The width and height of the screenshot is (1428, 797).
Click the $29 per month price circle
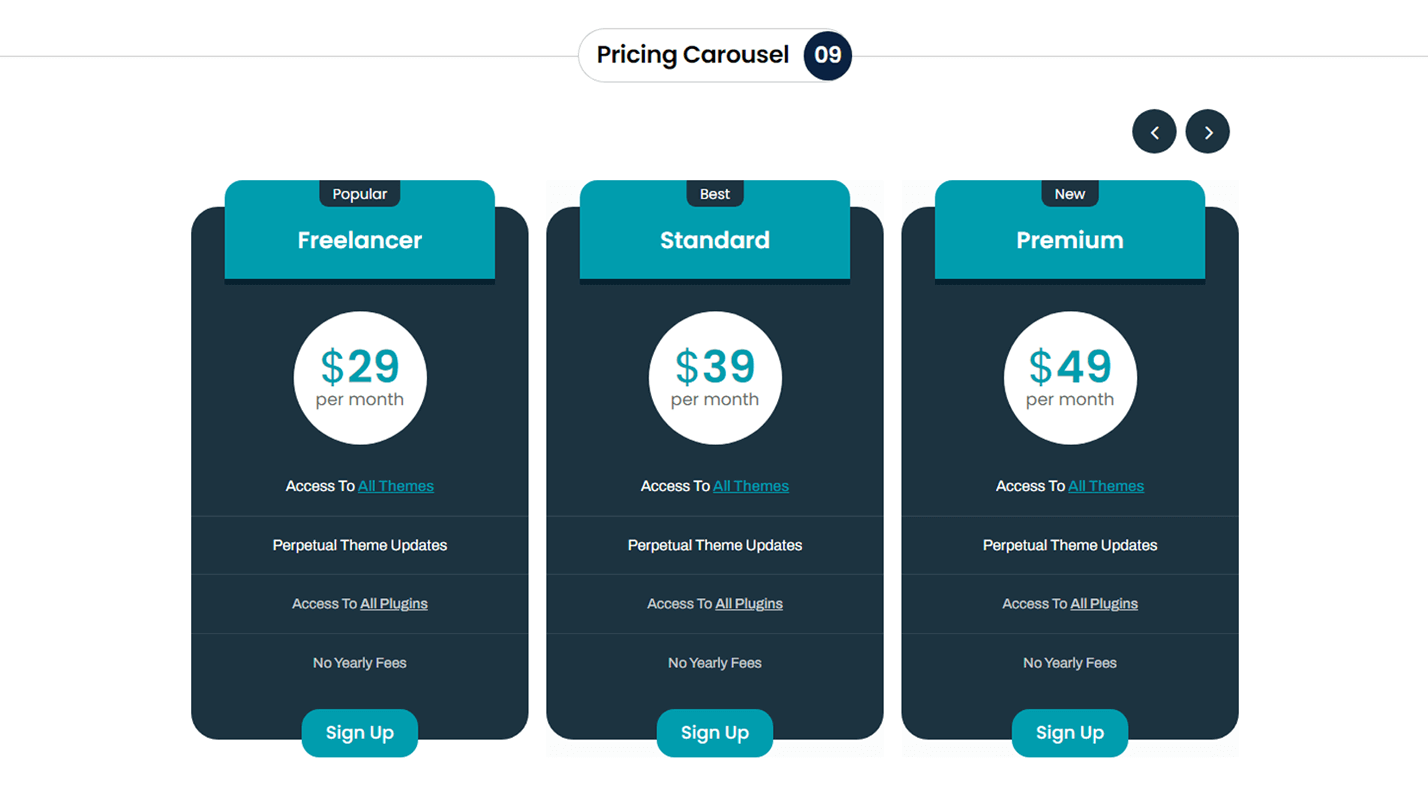tap(360, 378)
